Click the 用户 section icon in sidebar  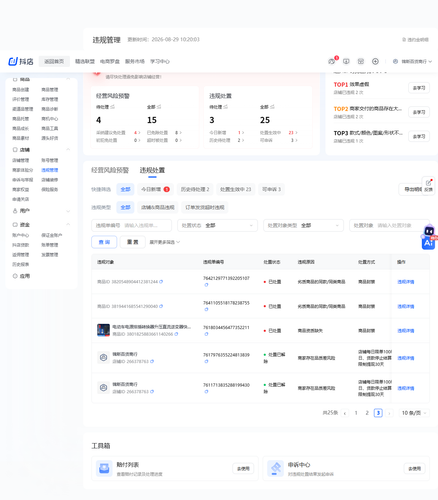(15, 211)
